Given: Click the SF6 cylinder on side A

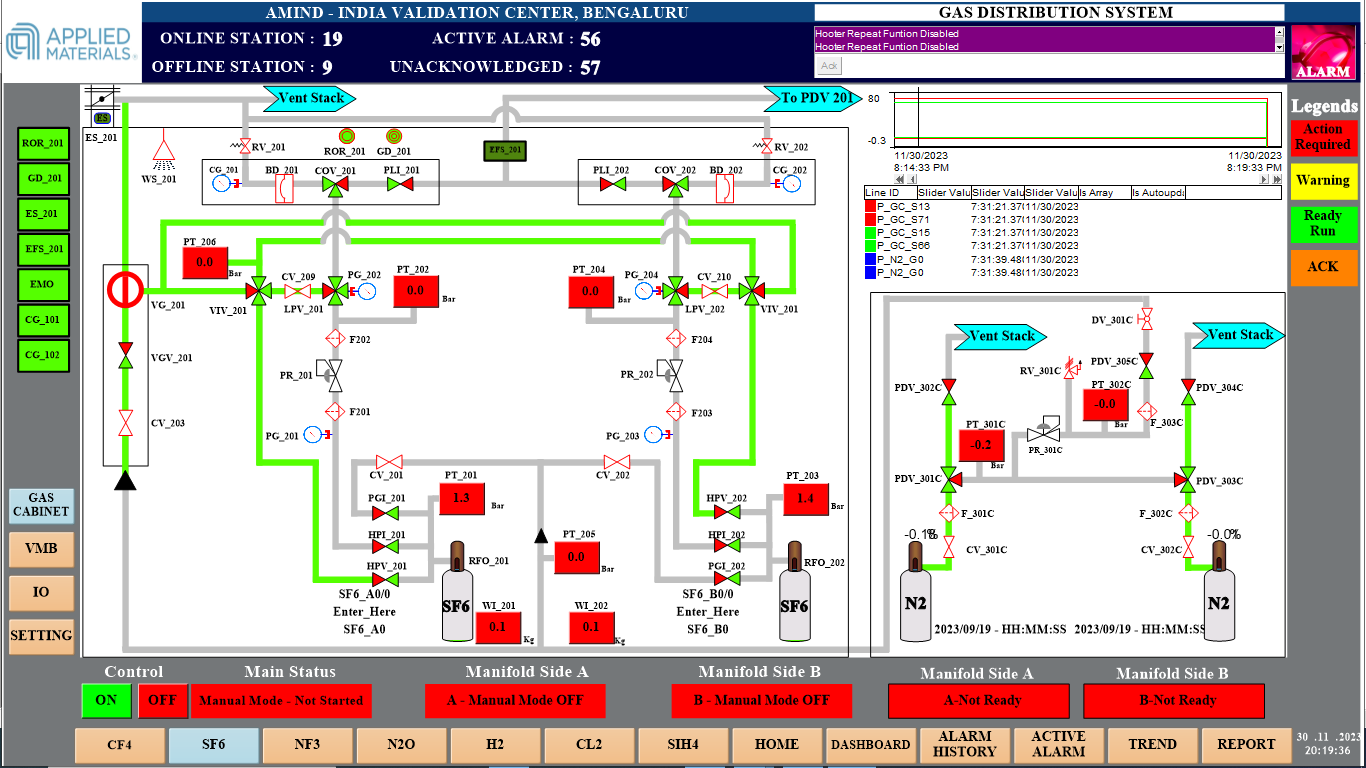Looking at the screenshot, I should click(457, 591).
